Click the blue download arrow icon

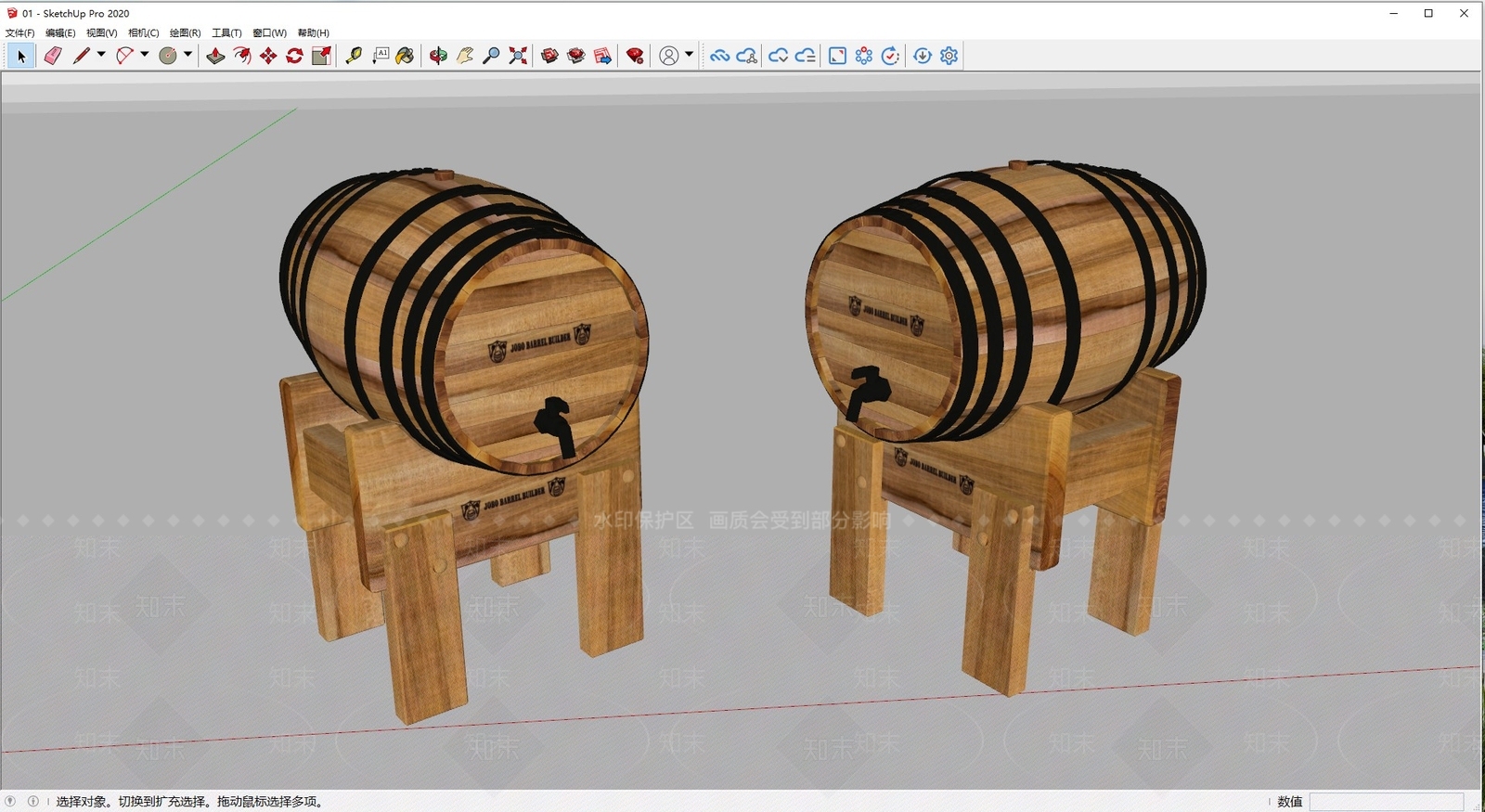(x=923, y=56)
